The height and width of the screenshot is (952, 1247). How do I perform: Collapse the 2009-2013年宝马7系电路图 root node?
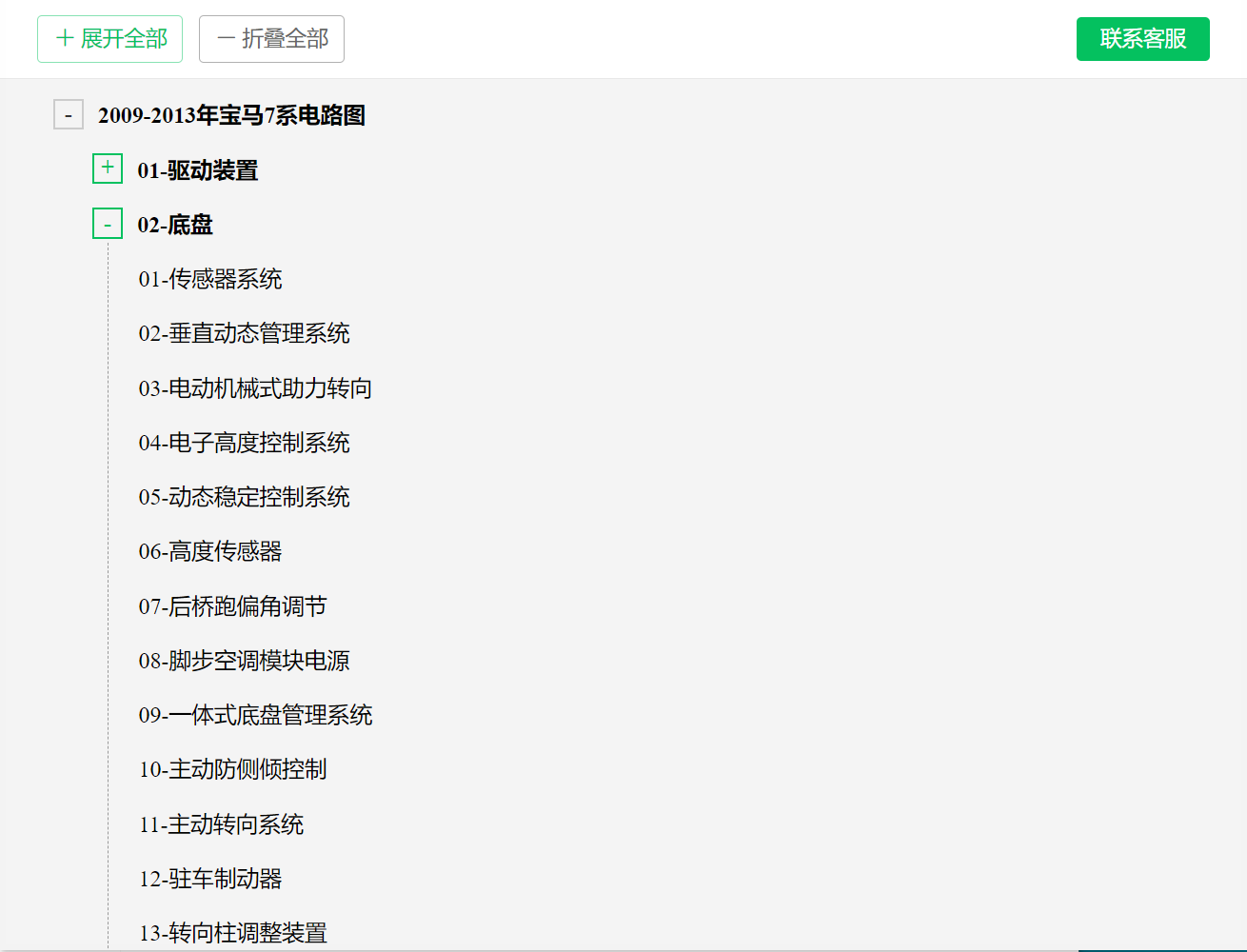pos(69,115)
